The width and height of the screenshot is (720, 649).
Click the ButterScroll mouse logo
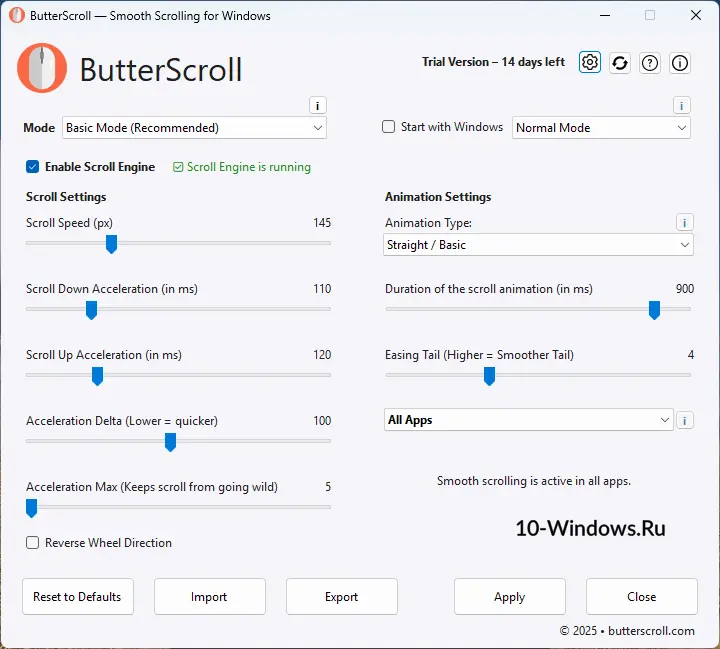point(42,68)
